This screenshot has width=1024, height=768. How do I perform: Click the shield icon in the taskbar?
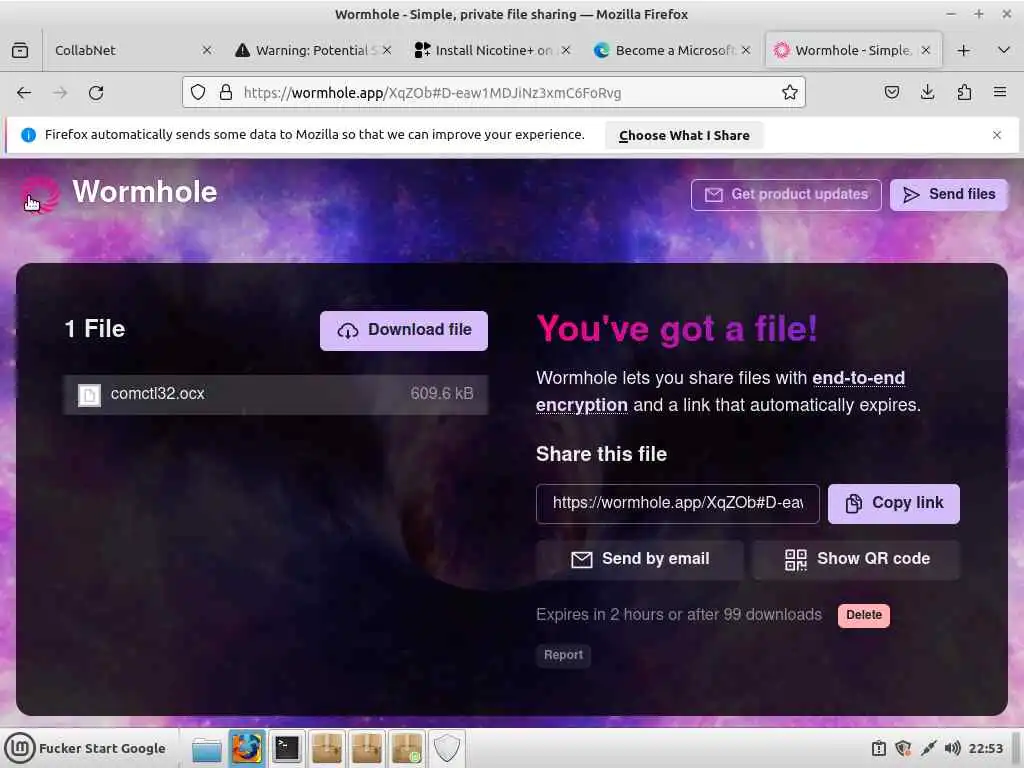pos(447,748)
